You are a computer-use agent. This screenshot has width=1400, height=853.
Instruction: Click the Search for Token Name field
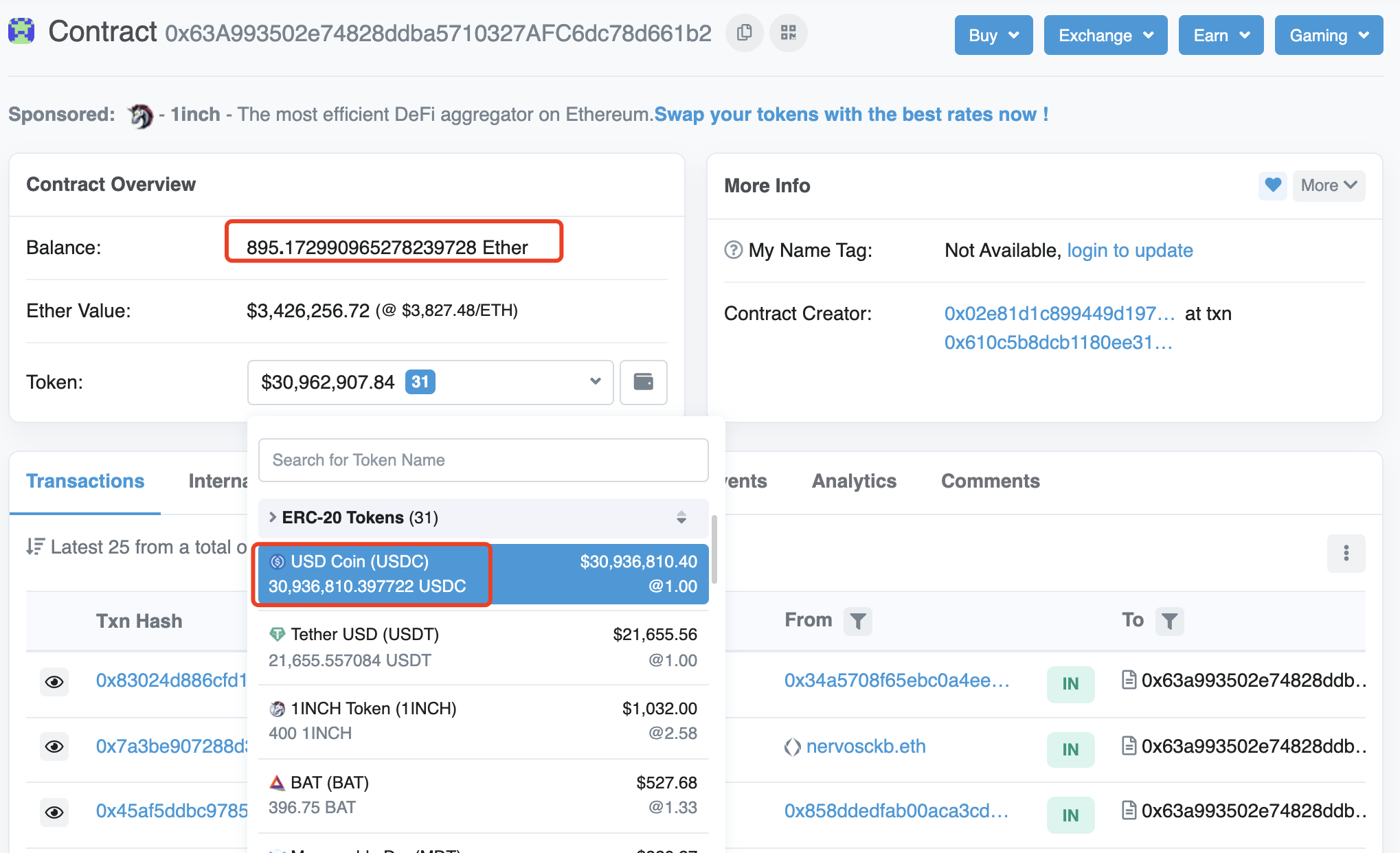tap(483, 460)
